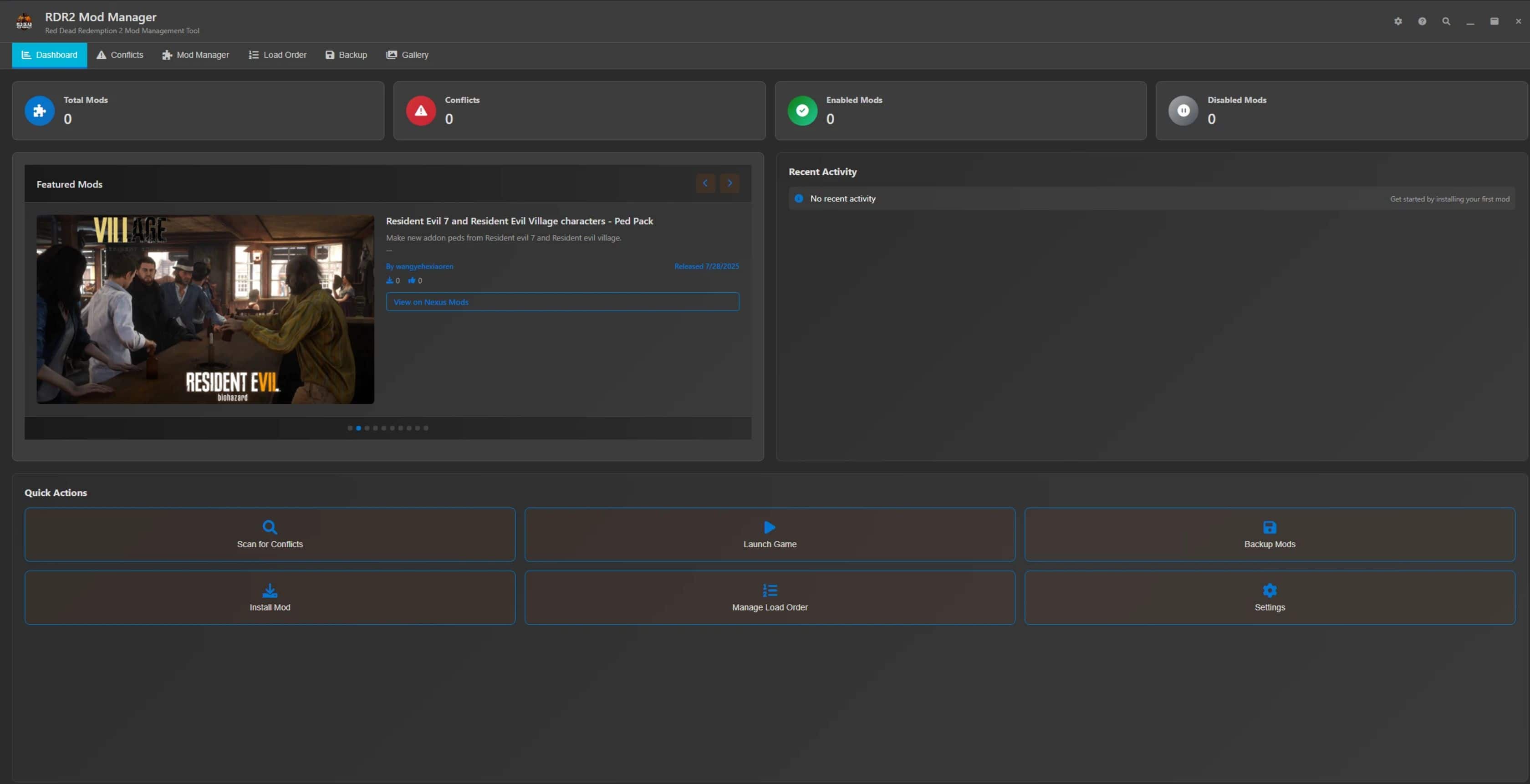Click the Released 7/28/2025 text
1530x784 pixels.
pyautogui.click(x=707, y=266)
